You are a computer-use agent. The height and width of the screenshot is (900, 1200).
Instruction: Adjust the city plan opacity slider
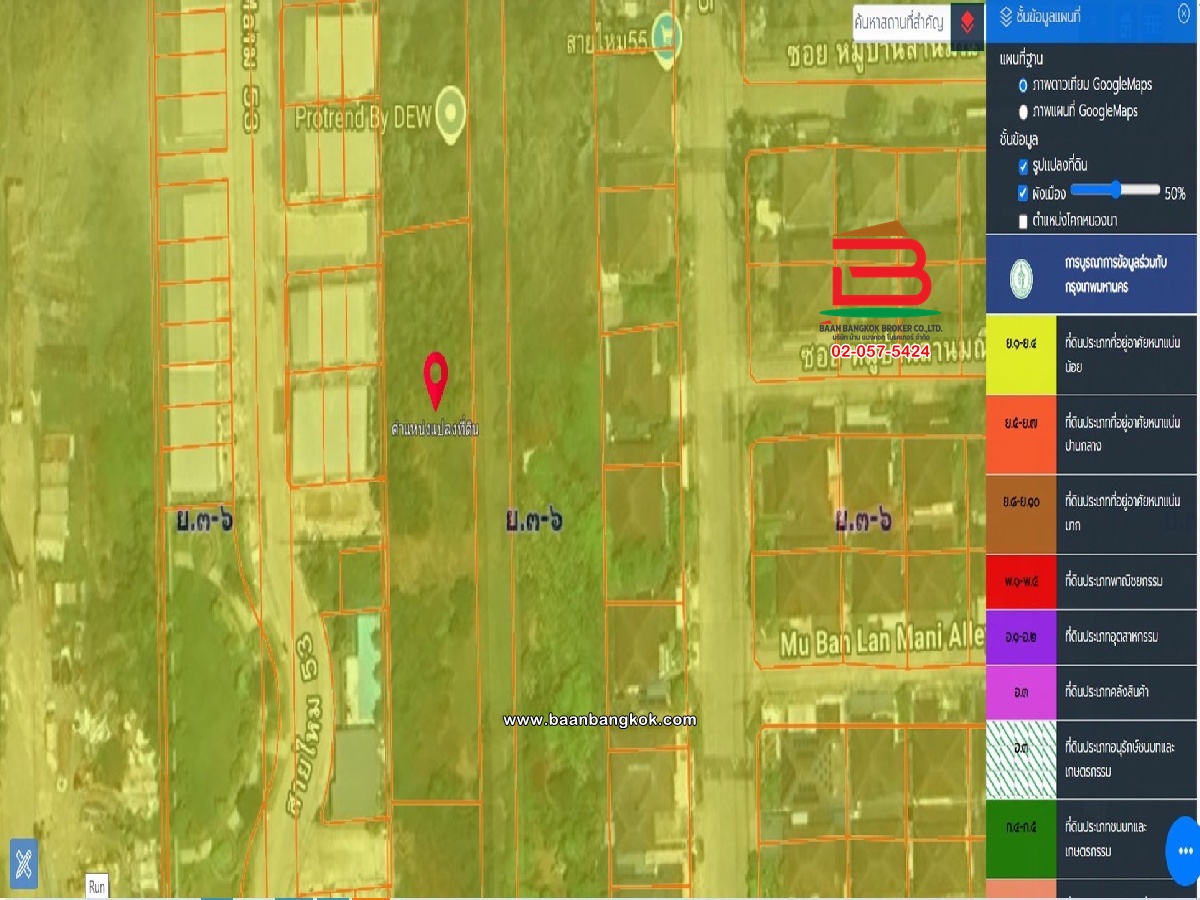click(1115, 190)
